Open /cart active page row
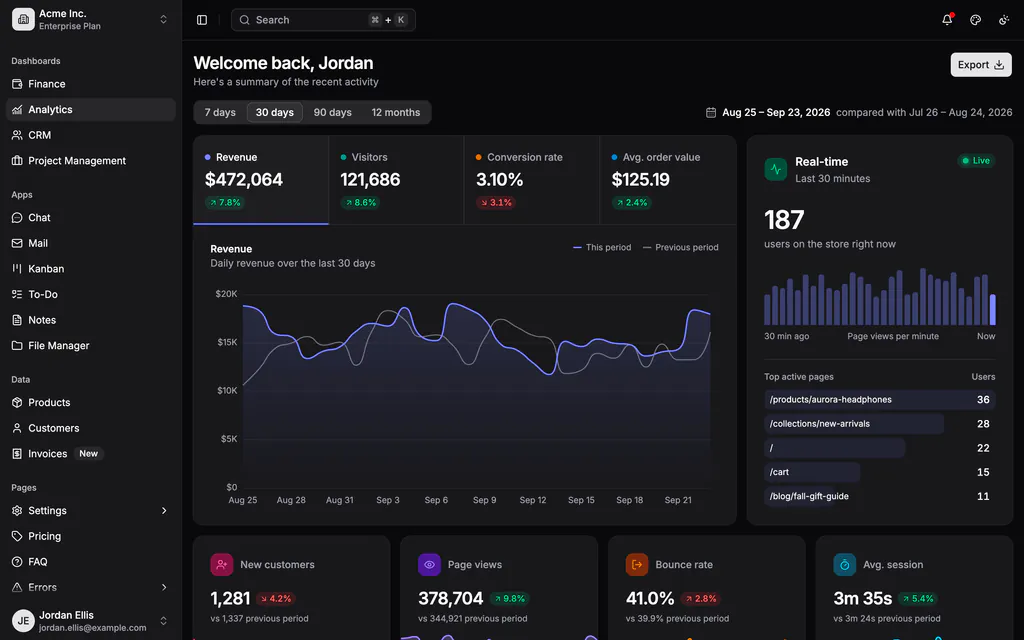The image size is (1024, 640). [x=880, y=472]
